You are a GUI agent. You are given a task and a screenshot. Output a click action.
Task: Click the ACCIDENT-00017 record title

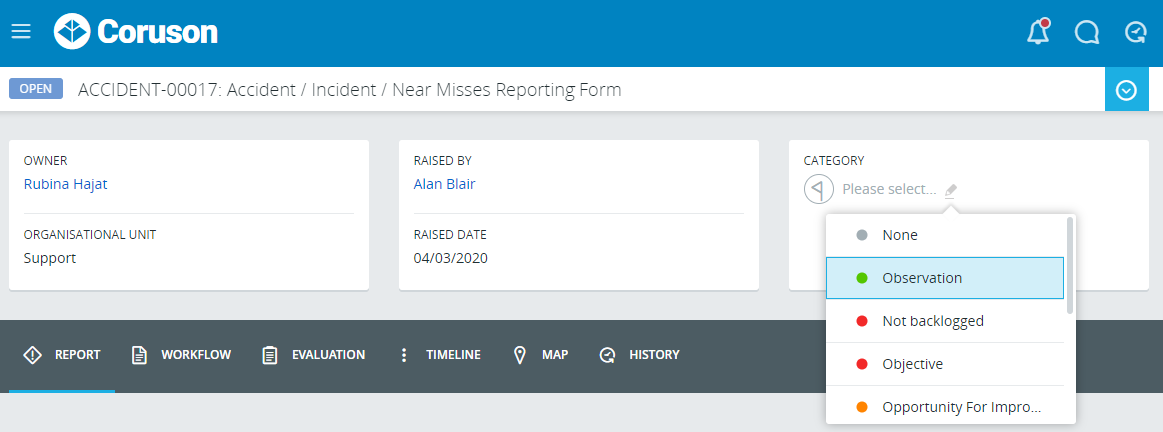point(349,90)
